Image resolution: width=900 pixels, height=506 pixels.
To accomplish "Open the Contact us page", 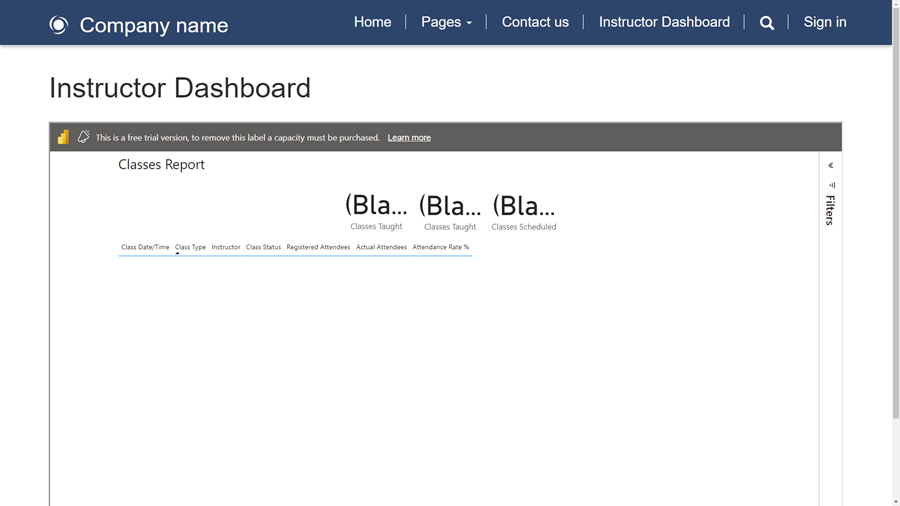I will [535, 22].
